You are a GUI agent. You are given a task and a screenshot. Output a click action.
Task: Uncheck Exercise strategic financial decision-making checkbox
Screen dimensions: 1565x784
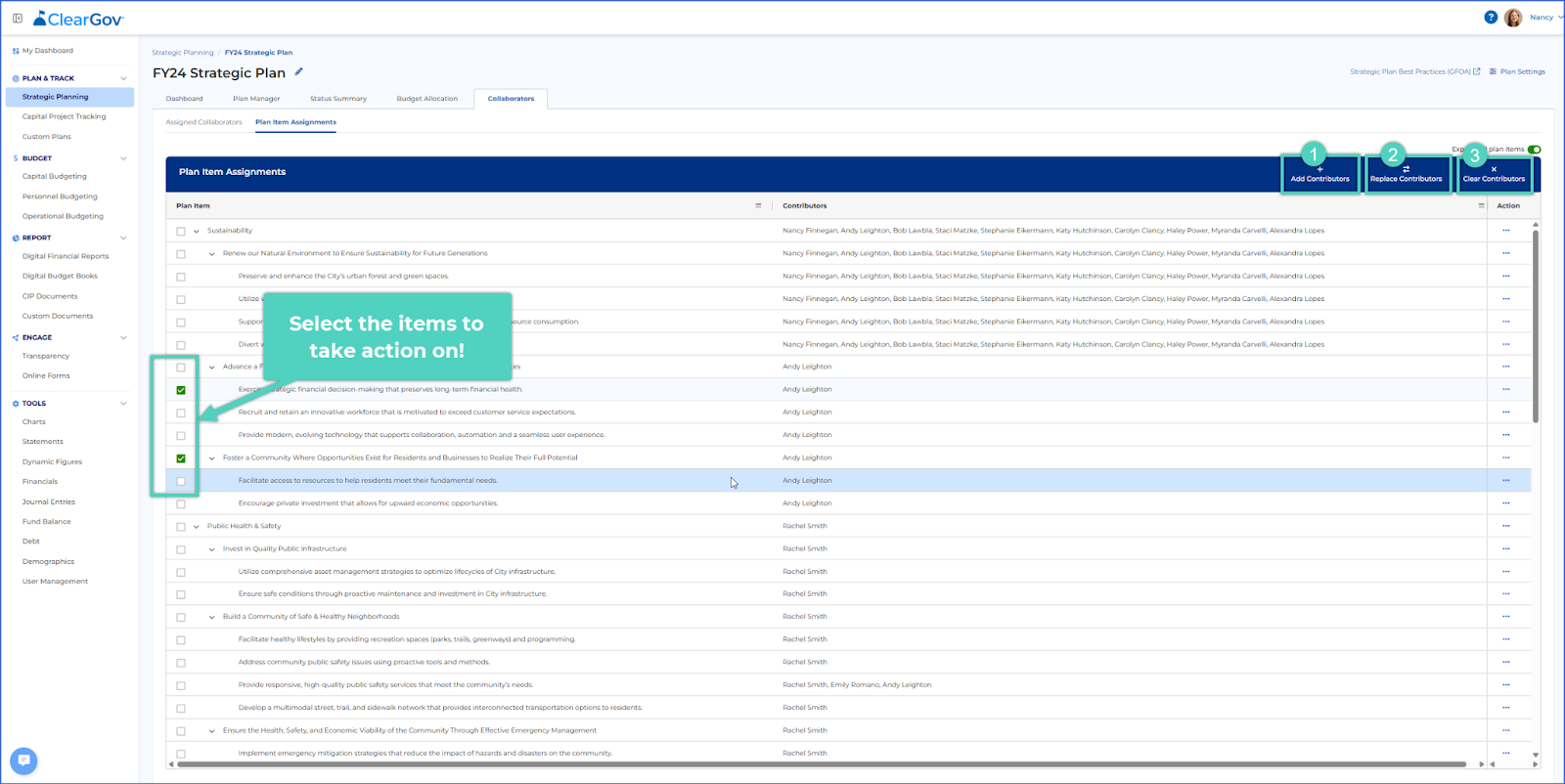[x=181, y=390]
